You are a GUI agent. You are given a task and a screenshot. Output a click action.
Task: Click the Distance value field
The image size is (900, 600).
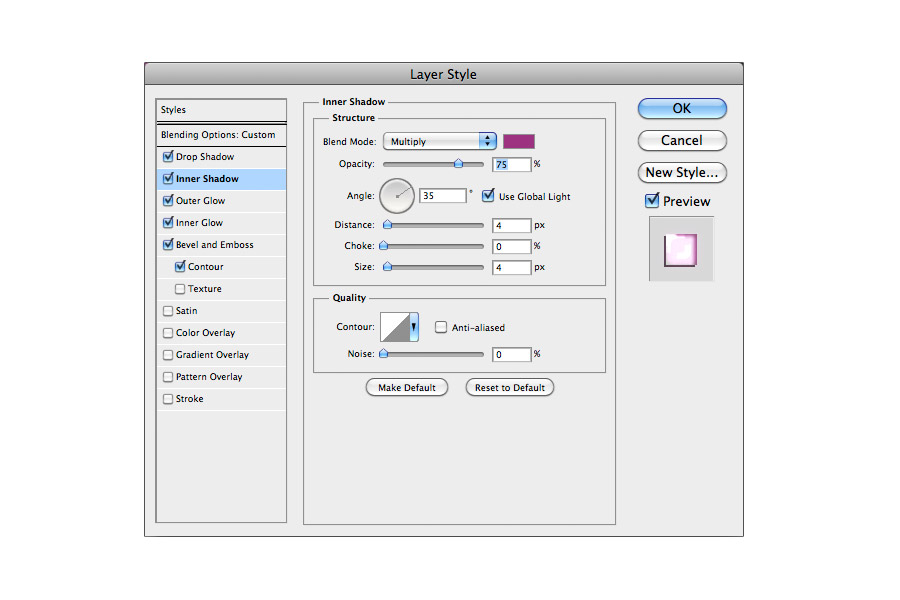tap(511, 225)
